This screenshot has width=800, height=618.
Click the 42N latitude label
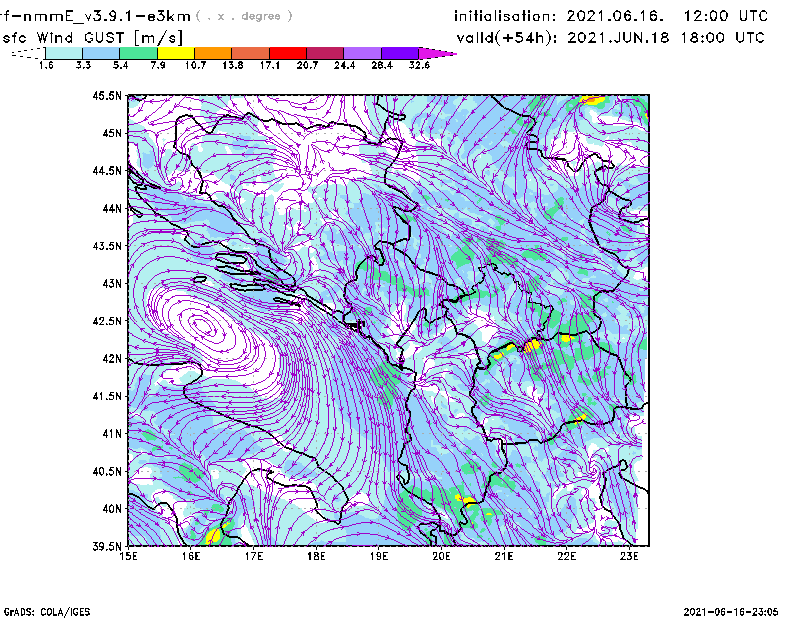point(112,359)
